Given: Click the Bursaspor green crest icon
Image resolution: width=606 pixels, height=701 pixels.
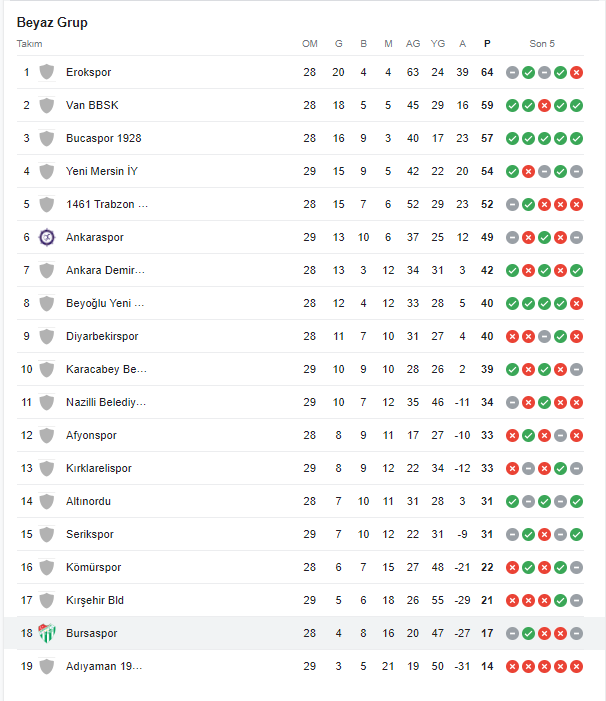Looking at the screenshot, I should 46,633.
